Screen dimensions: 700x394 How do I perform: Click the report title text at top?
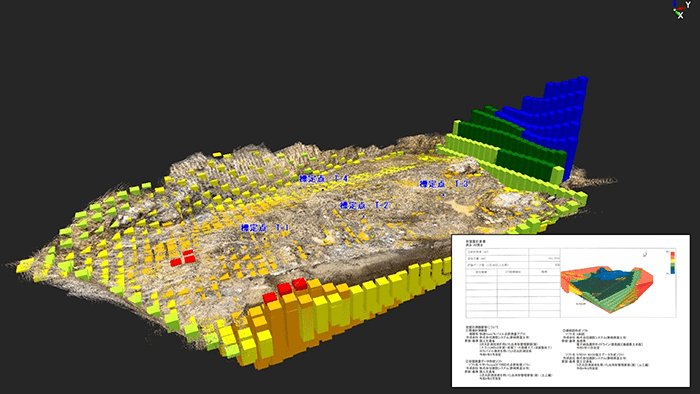tap(476, 243)
